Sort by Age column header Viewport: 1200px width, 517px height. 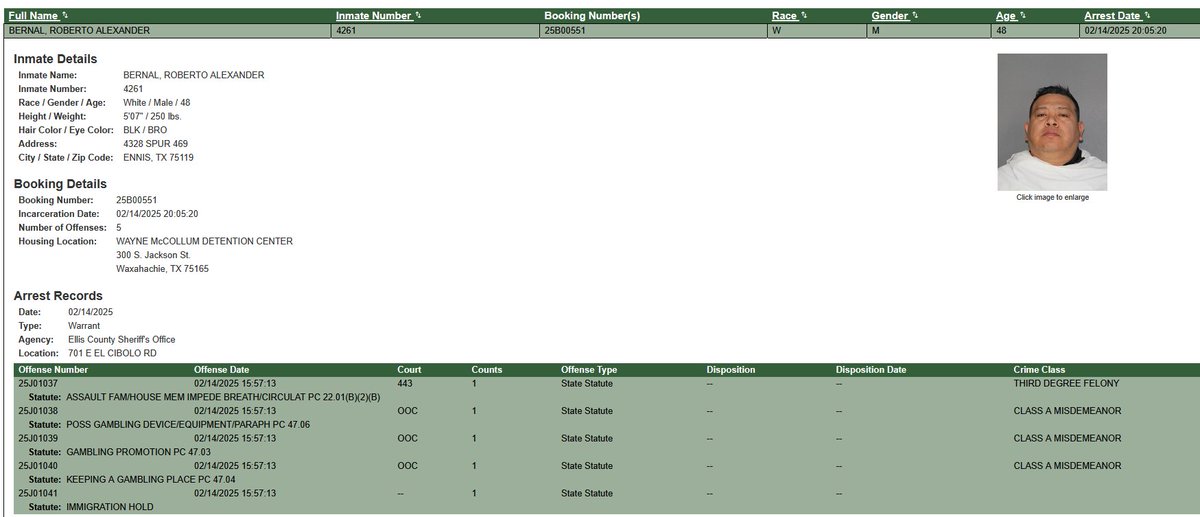[x=1006, y=16]
